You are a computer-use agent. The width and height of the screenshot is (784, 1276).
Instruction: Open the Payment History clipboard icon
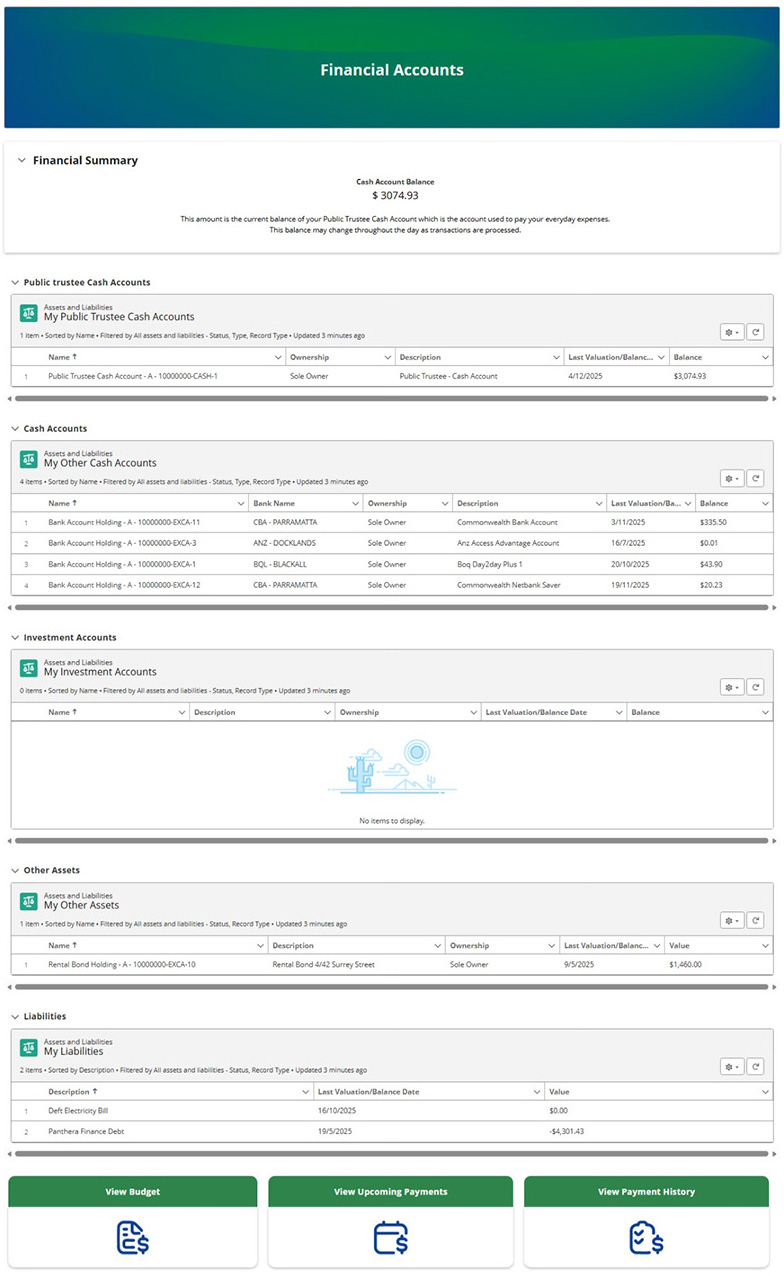point(646,1238)
